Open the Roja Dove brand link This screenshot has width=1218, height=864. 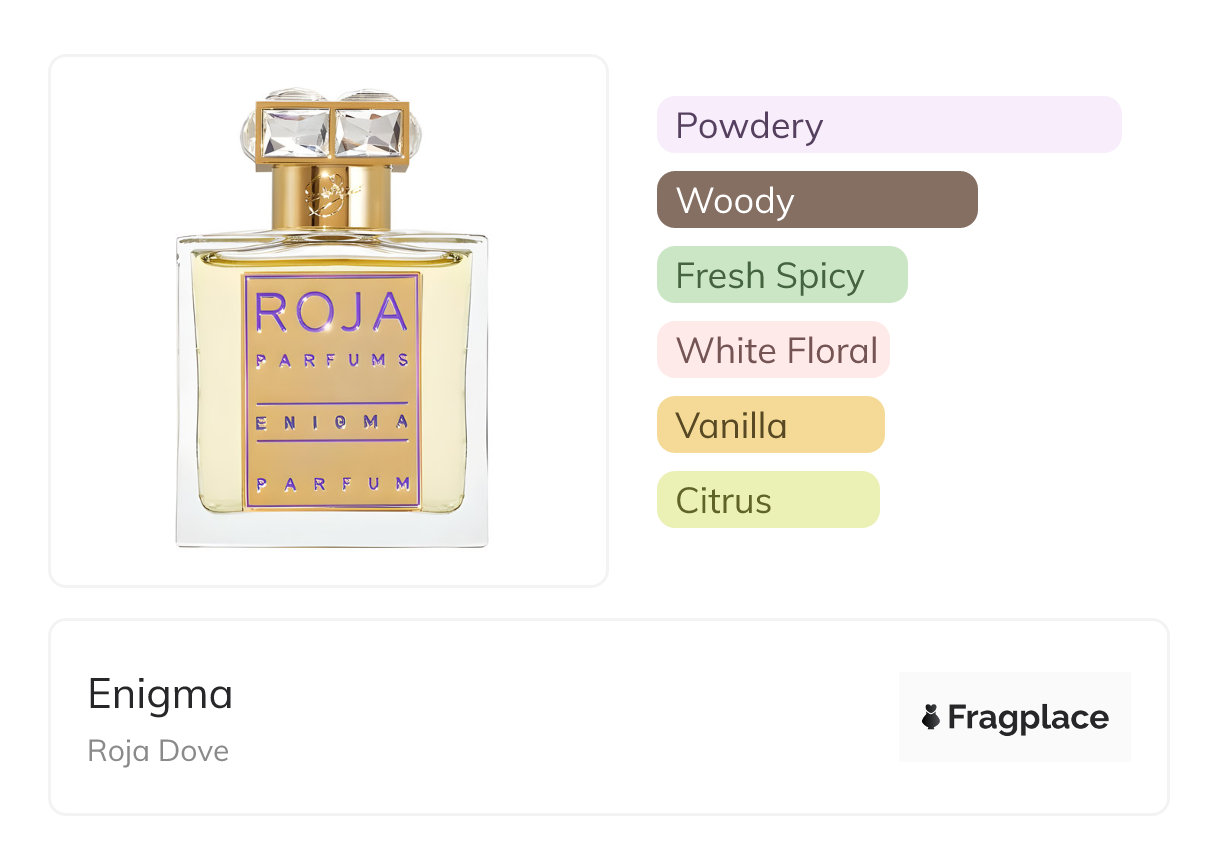(158, 750)
